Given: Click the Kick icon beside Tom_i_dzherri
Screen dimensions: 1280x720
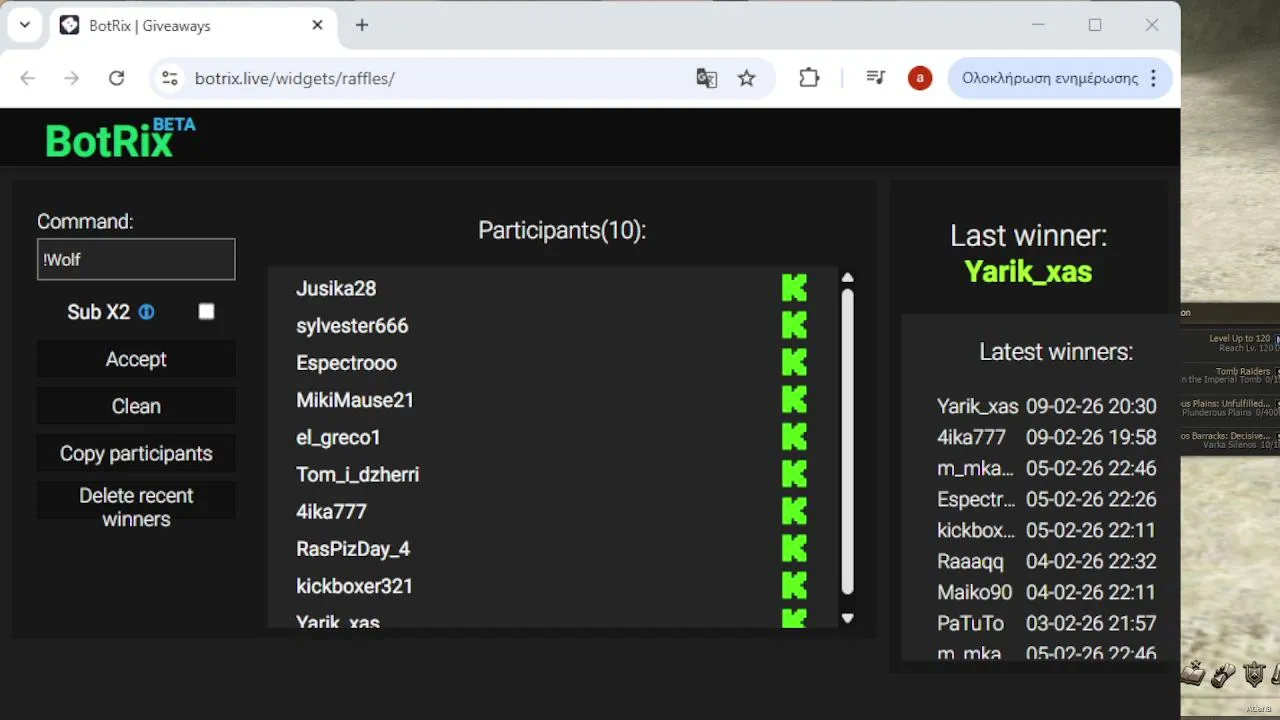Looking at the screenshot, I should (794, 474).
